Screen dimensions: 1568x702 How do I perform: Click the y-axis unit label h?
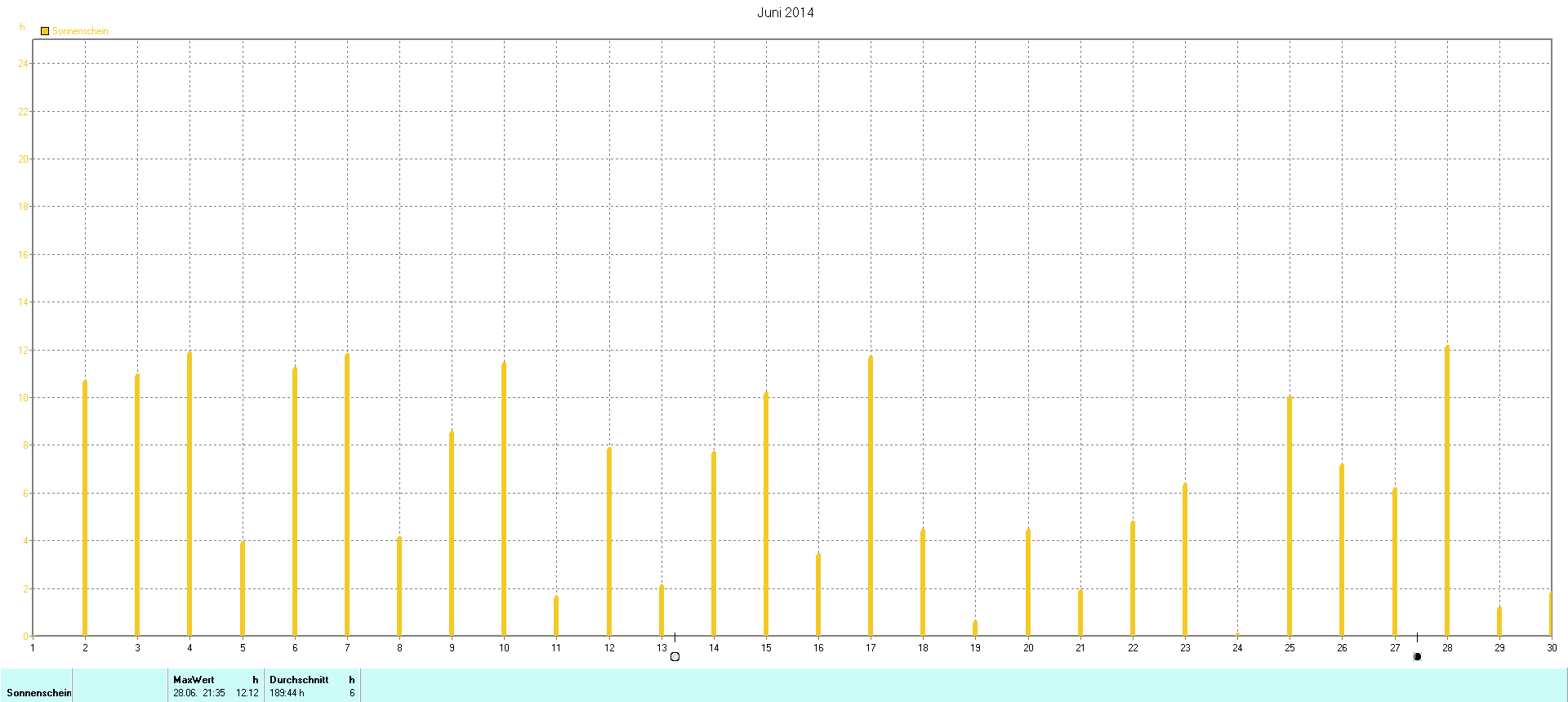22,27
